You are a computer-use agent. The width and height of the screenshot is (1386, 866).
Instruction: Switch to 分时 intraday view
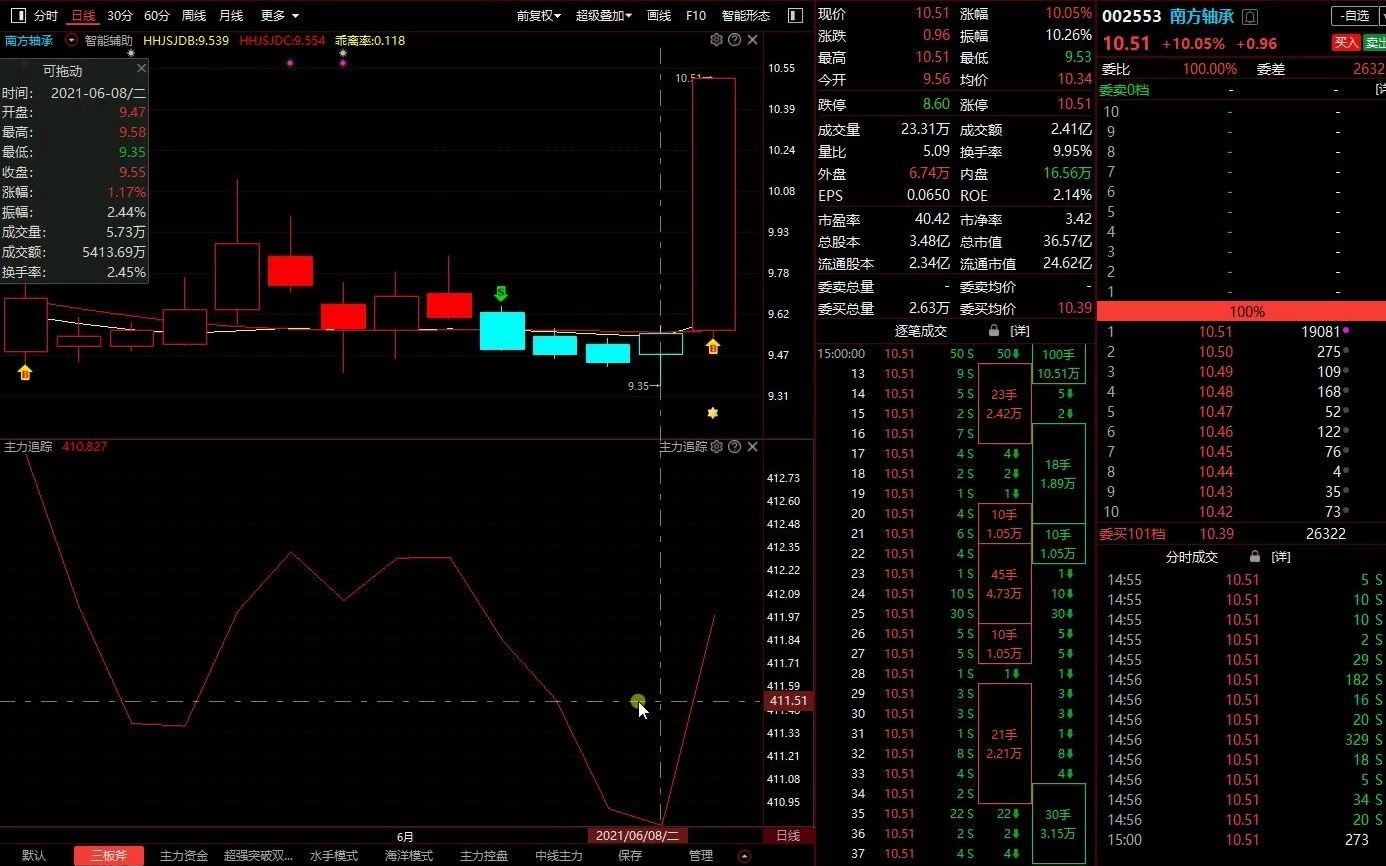[x=46, y=15]
